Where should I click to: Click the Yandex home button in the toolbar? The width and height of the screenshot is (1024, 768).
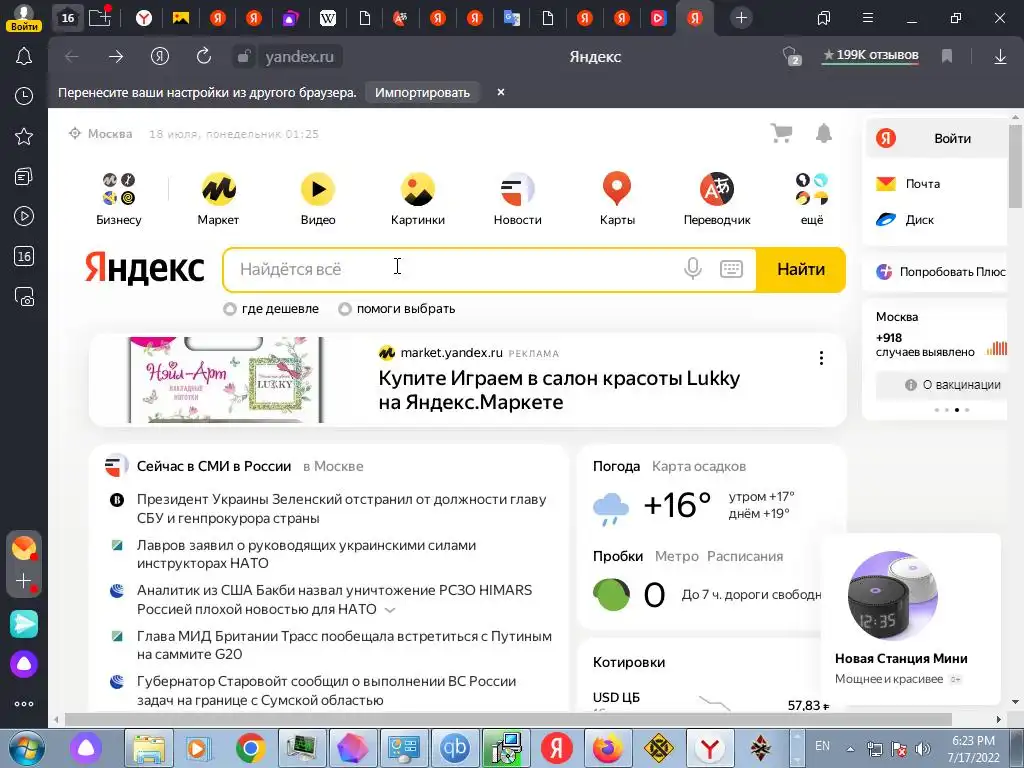pyautogui.click(x=159, y=57)
